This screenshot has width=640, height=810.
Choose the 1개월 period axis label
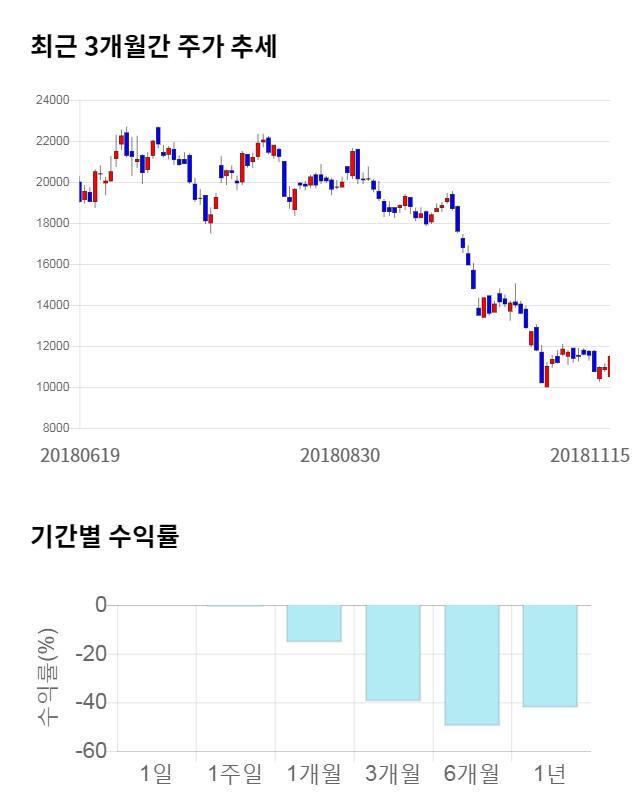click(x=314, y=773)
